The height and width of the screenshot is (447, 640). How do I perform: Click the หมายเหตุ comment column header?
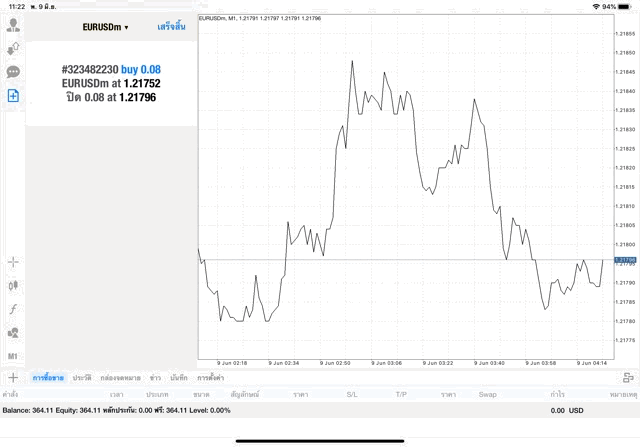pyautogui.click(x=623, y=394)
